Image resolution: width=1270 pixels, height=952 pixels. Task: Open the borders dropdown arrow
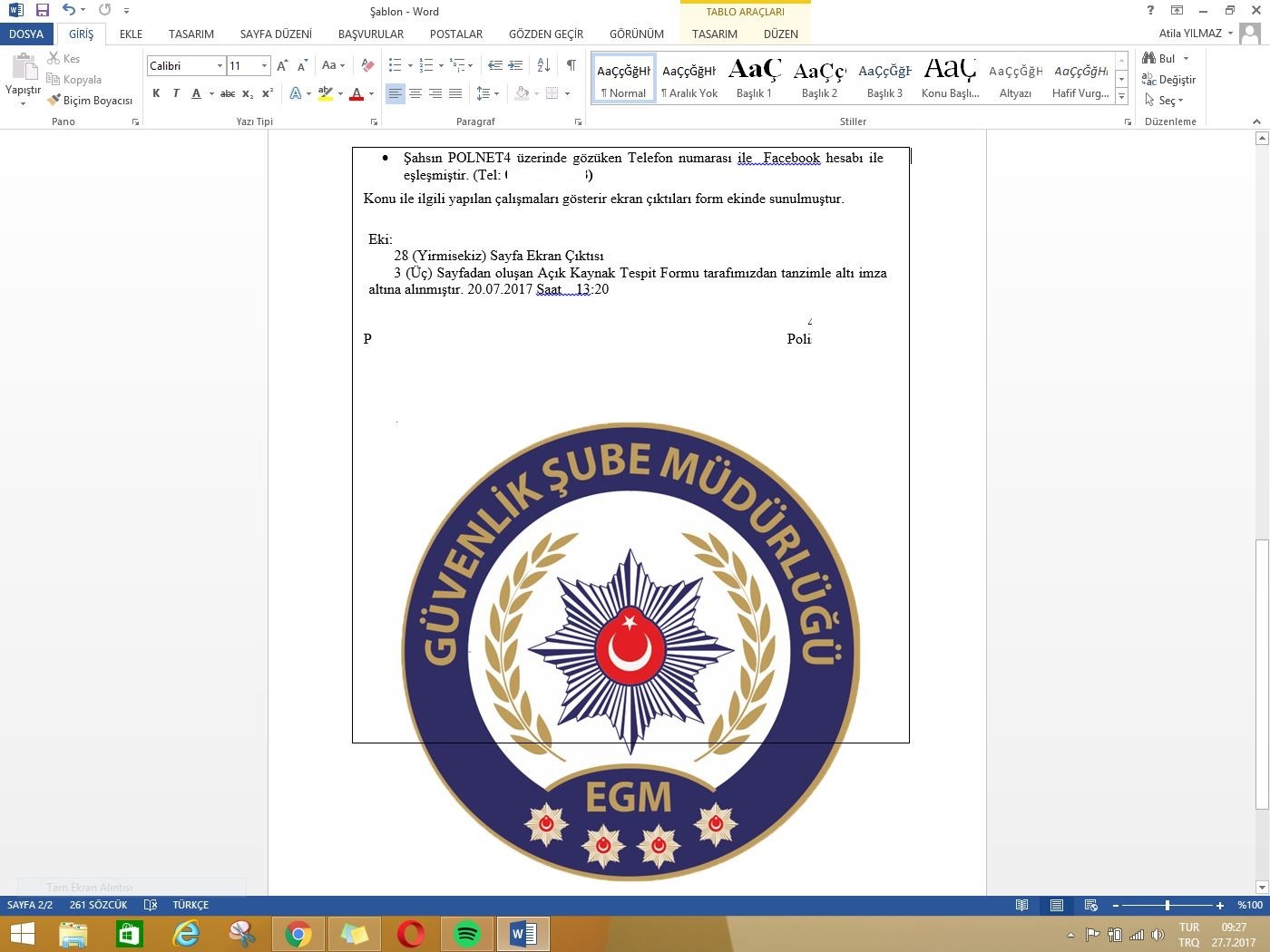click(567, 93)
